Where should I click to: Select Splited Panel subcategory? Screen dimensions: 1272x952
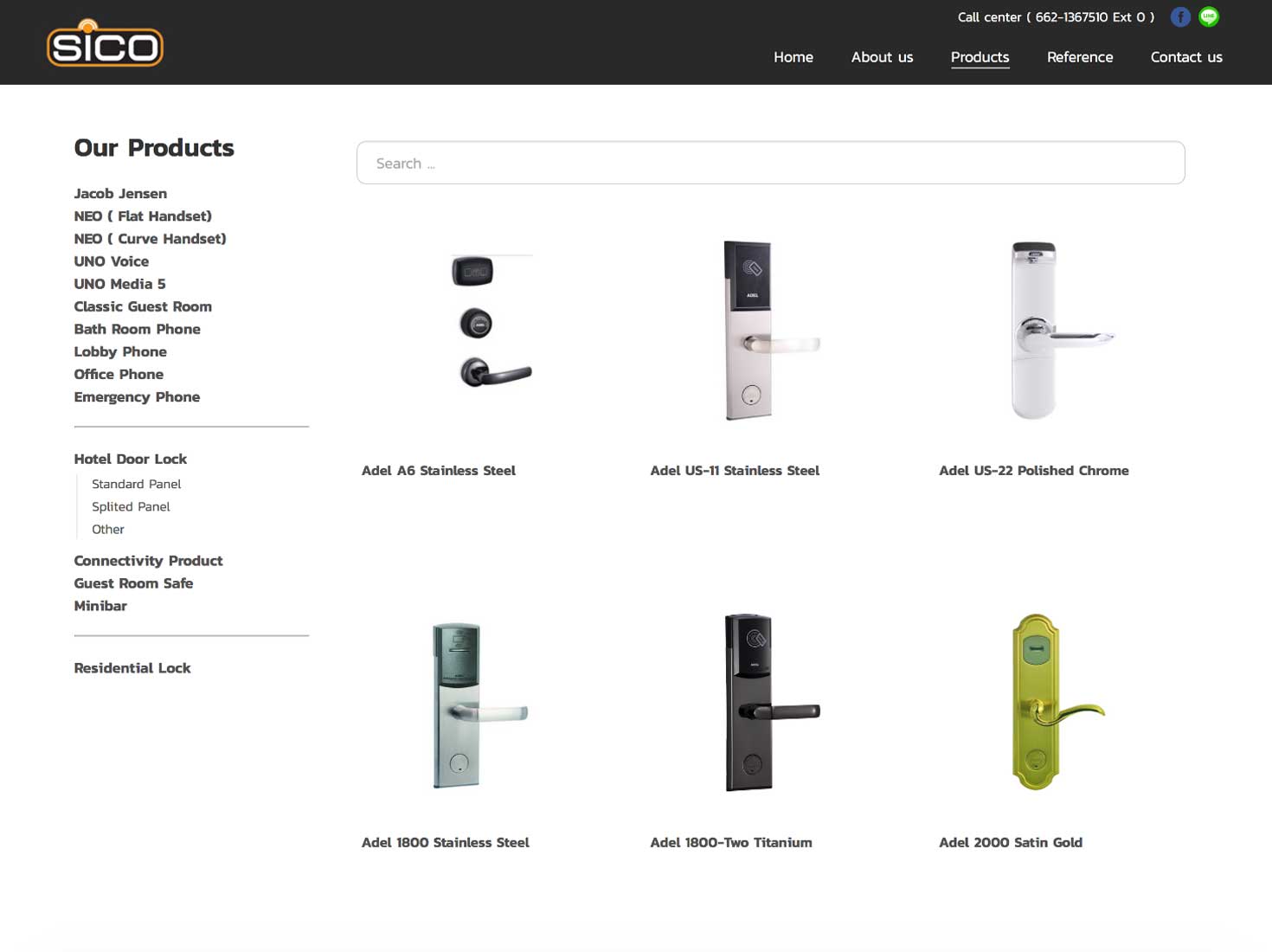[x=131, y=506]
